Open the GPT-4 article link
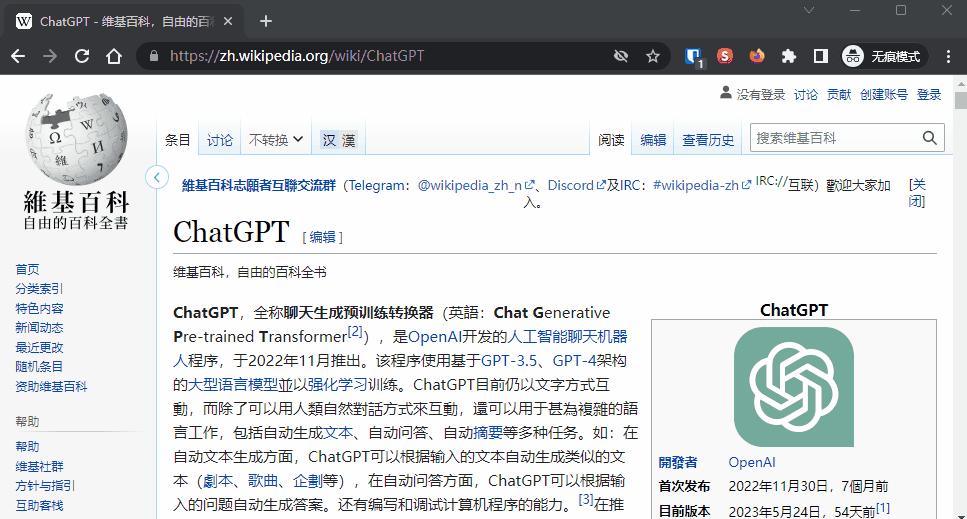The image size is (967, 519). click(x=574, y=361)
